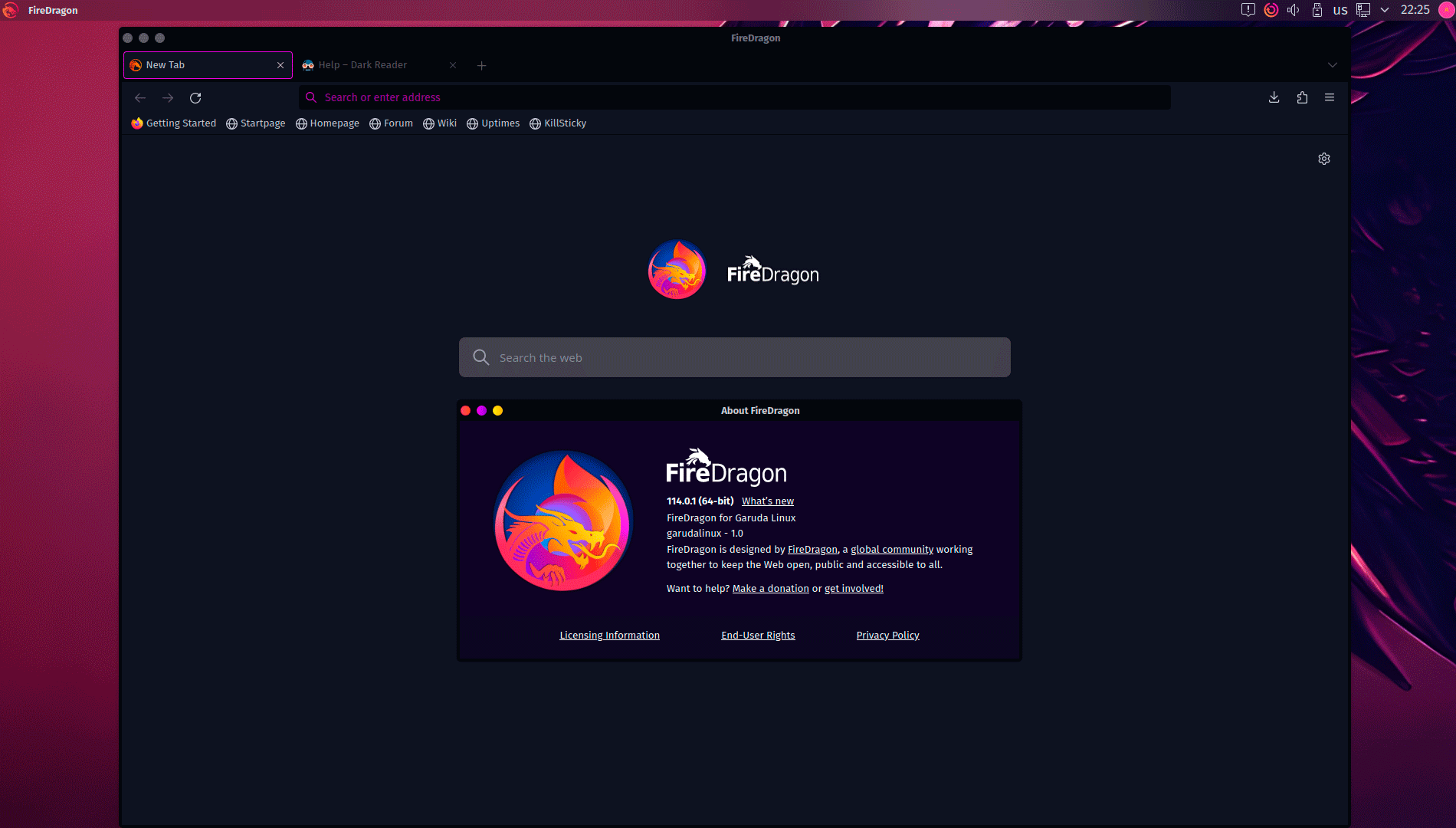Screen dimensions: 1456x828
Task: Open the removable USB devices tray icon
Action: pos(1317,10)
